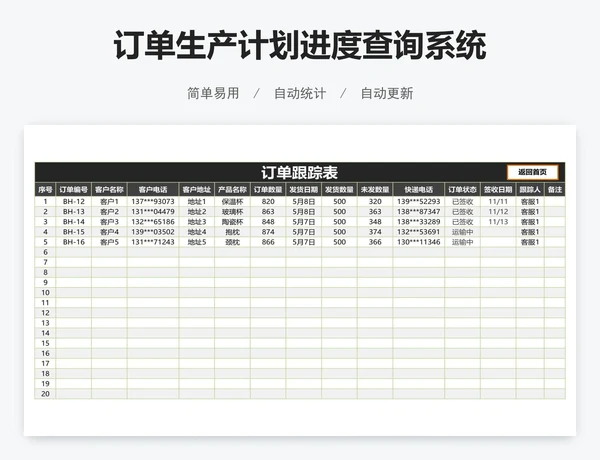Select the 备注 column header
Viewport: 600px width, 460px height.
coord(555,189)
